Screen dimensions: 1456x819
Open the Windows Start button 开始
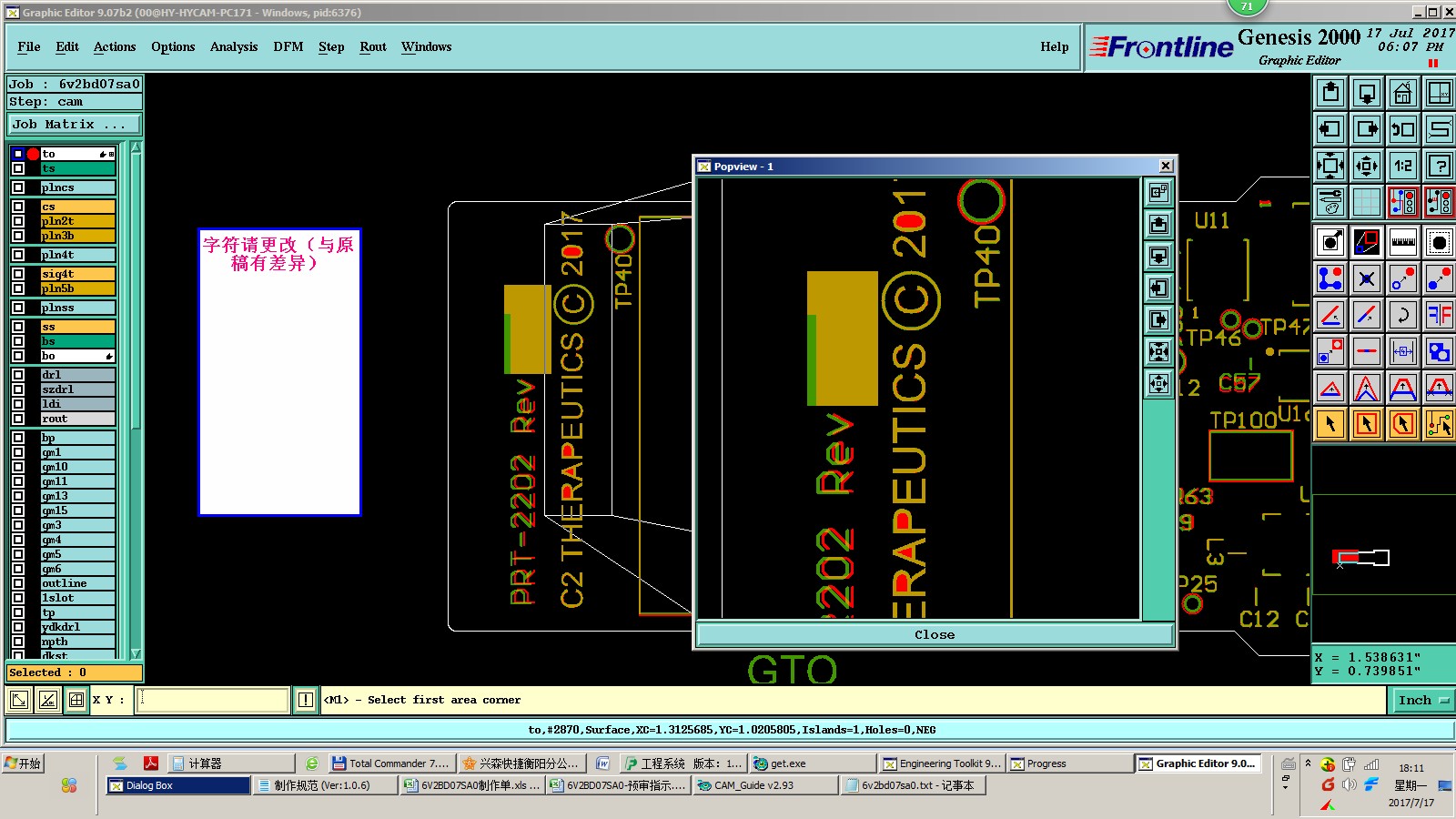[x=23, y=763]
